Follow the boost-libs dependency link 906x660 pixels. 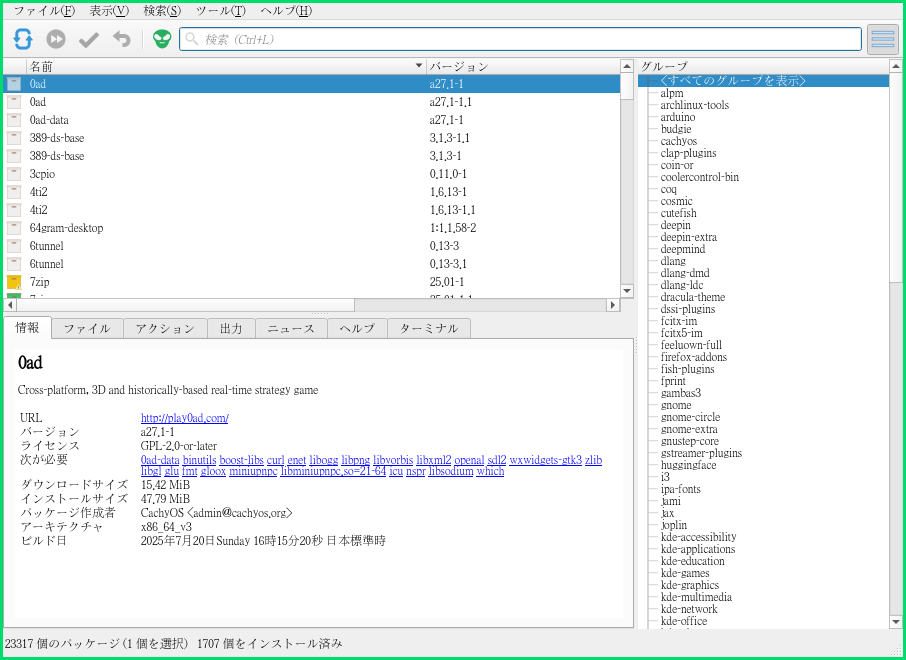pyautogui.click(x=242, y=460)
